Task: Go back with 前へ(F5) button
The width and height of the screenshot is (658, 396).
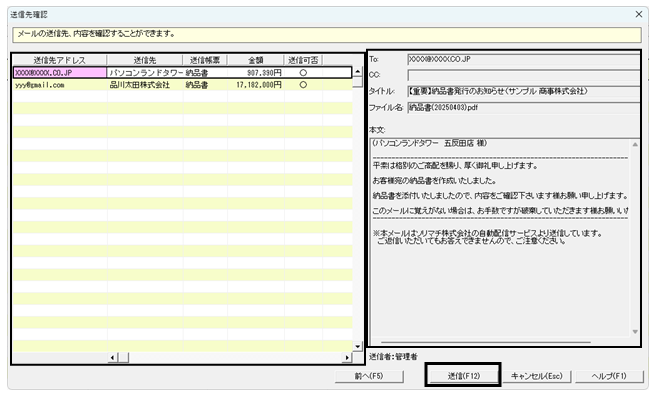Action: (369, 376)
